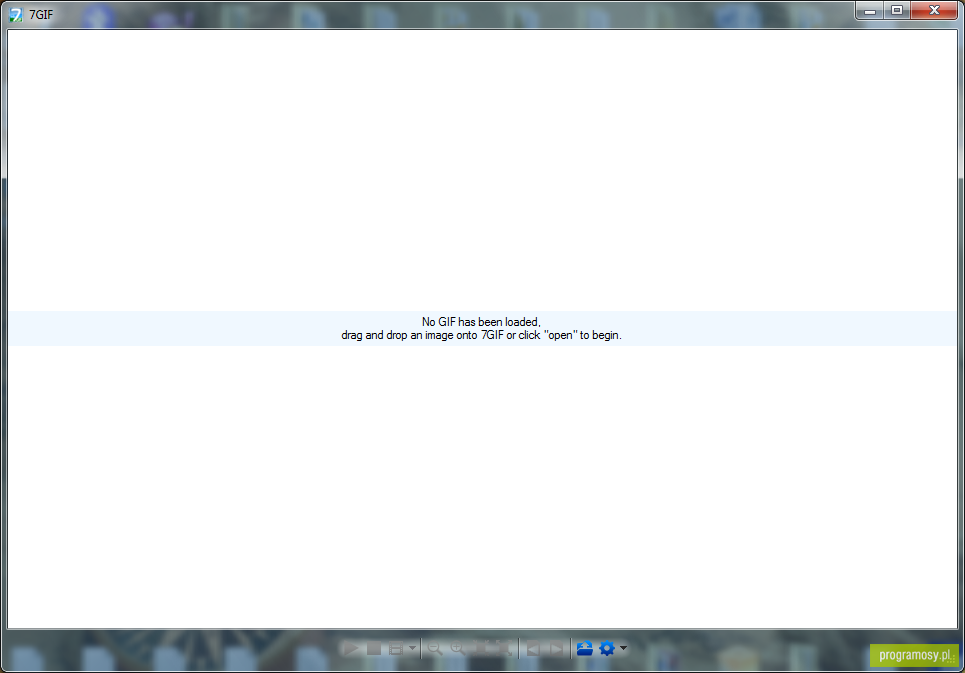965x673 pixels.
Task: Click the zoom in magnifier
Action: [x=457, y=648]
